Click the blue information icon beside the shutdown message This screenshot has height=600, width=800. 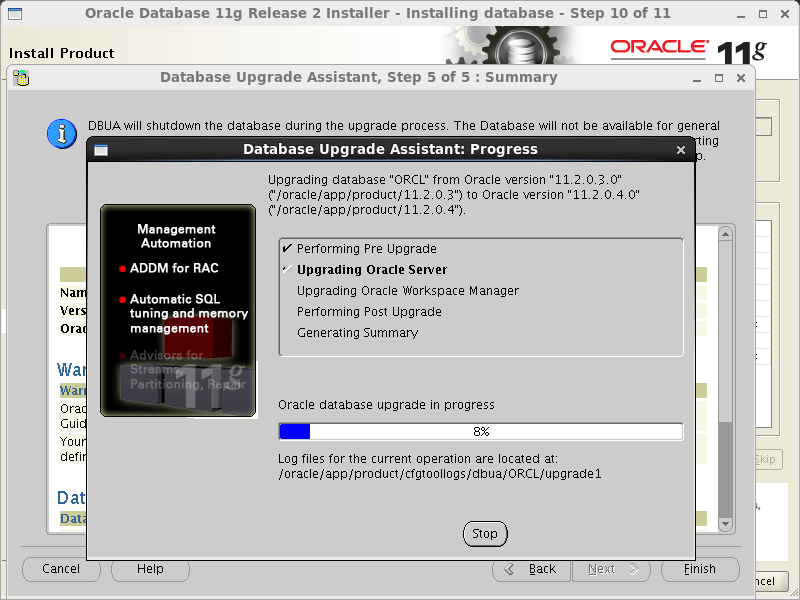click(x=61, y=133)
